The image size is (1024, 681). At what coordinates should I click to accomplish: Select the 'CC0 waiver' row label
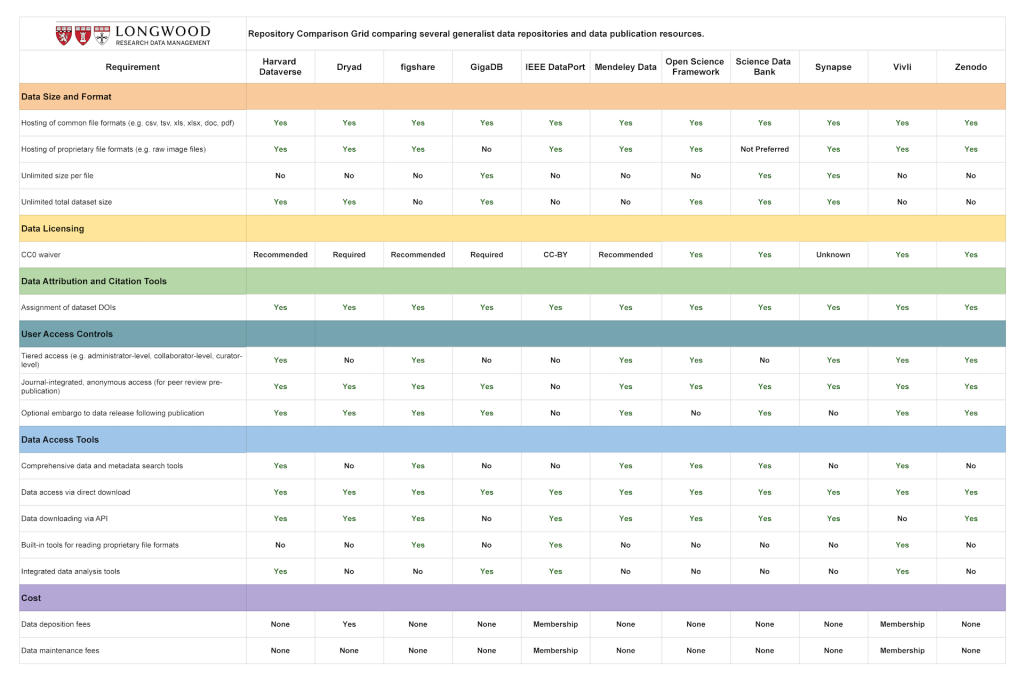coord(40,255)
